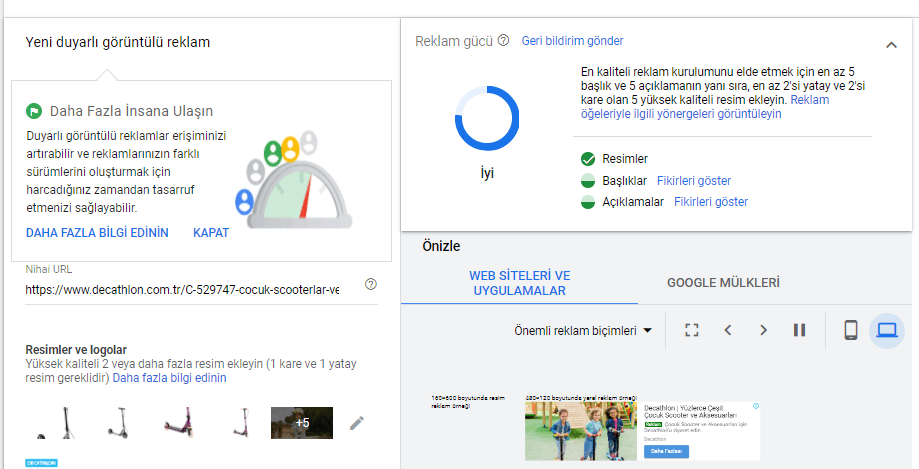
Task: Click the help icon next to Nihai URL
Action: coord(371,284)
